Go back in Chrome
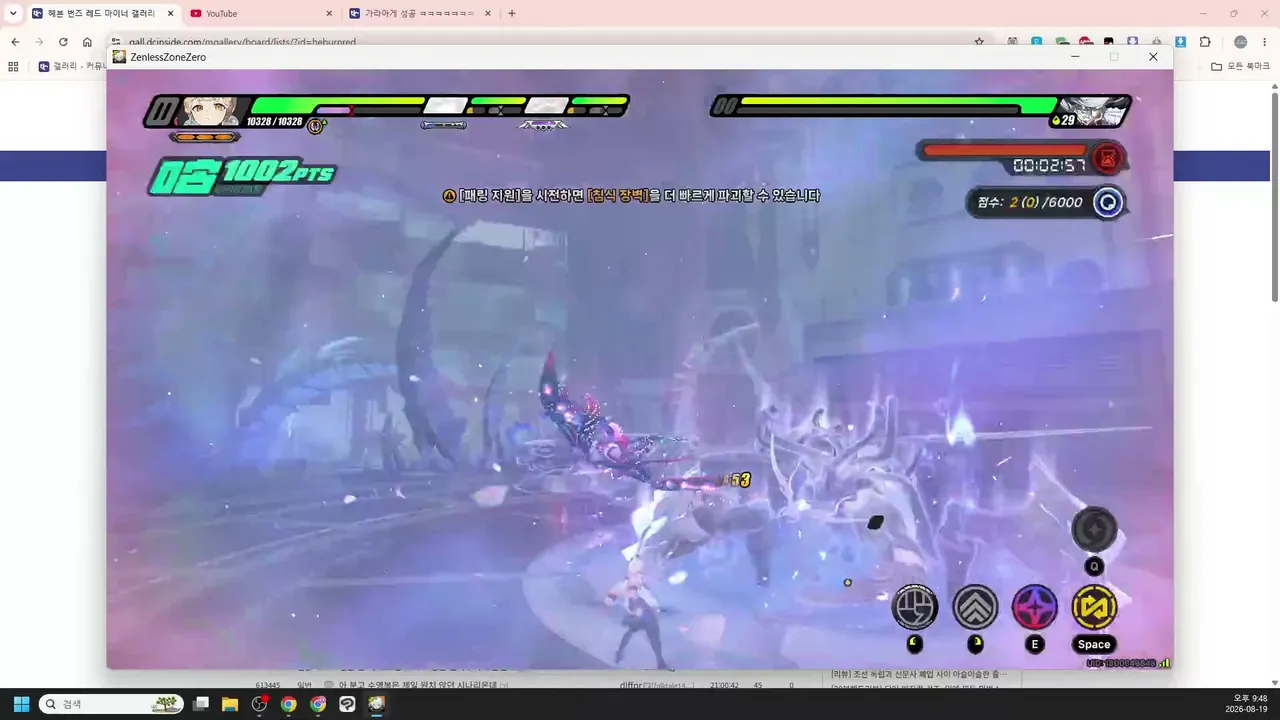Screen dimensions: 1280x720 [x=15, y=42]
